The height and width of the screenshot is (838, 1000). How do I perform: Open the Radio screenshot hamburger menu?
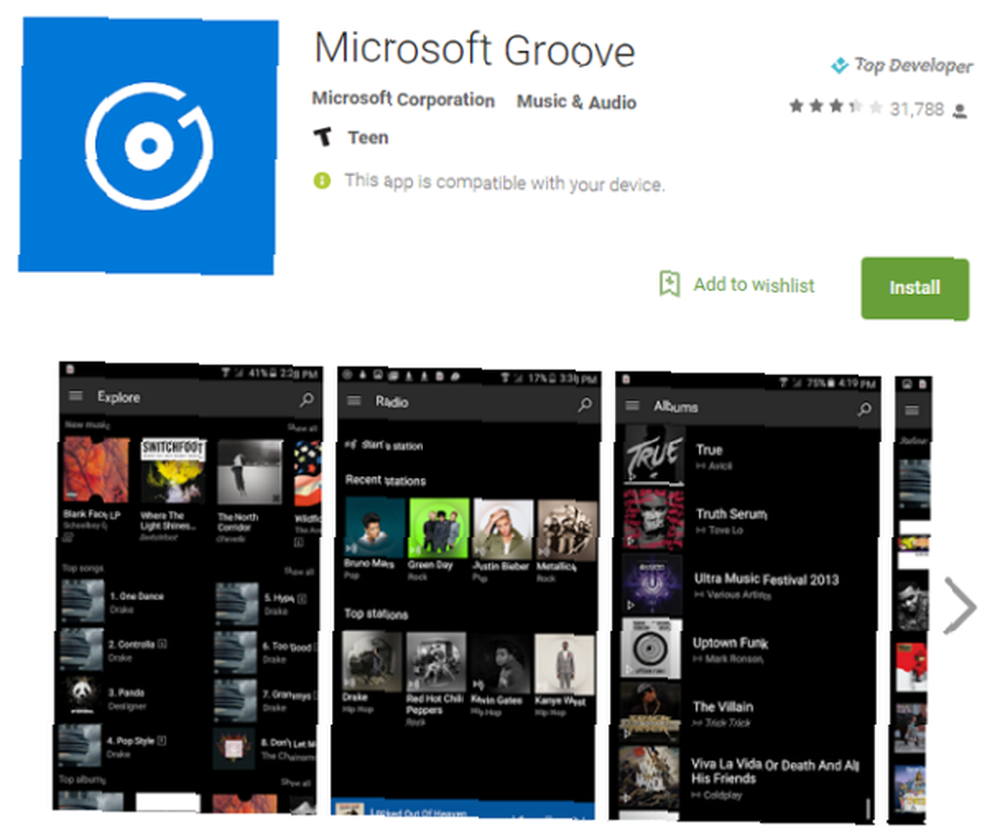(354, 401)
